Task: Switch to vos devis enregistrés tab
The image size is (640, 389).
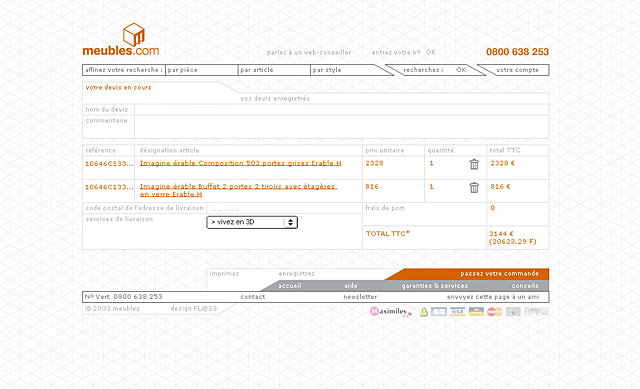Action: click(x=275, y=98)
